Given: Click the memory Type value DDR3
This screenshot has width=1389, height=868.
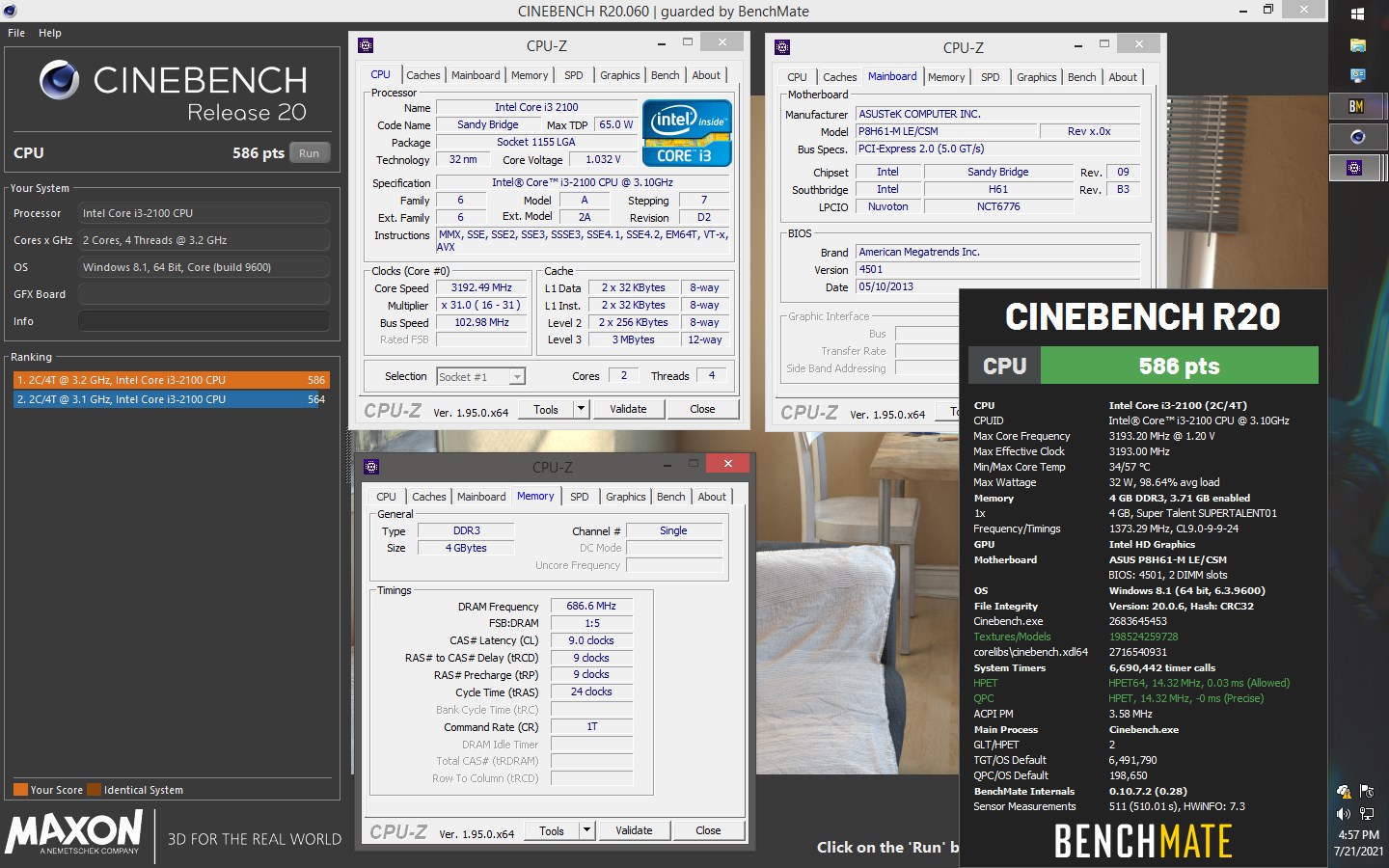Looking at the screenshot, I should coord(466,530).
